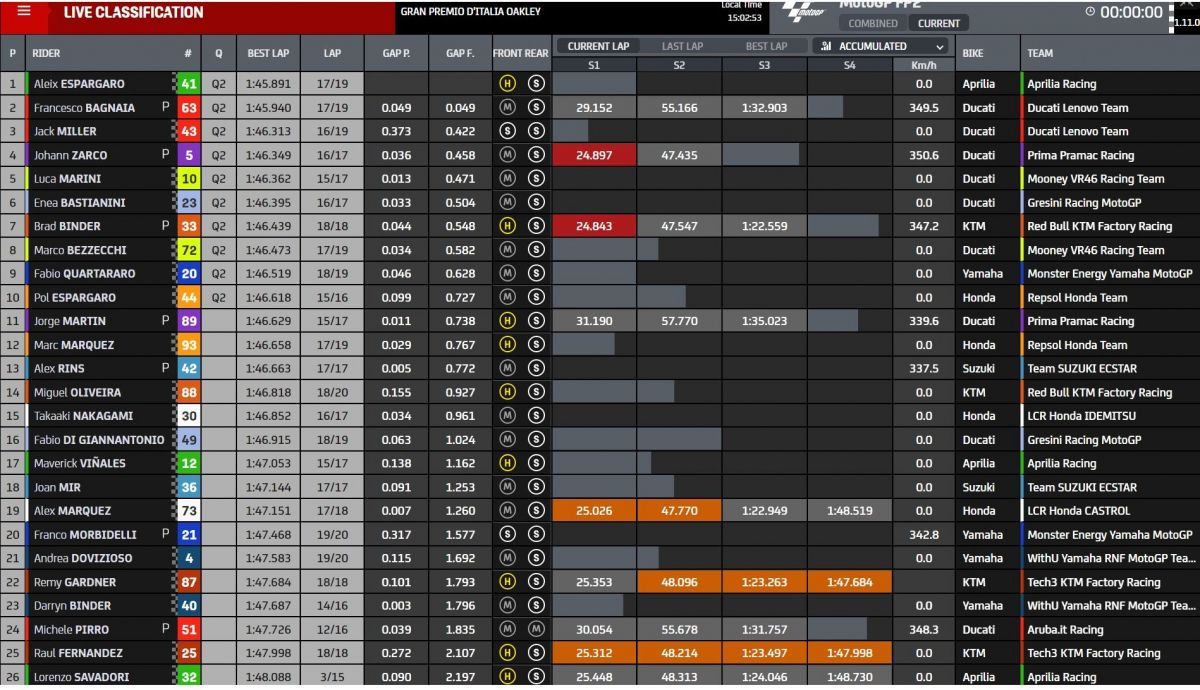The image size is (1200, 690).
Task: Click the session clock icon
Action: [x=1090, y=12]
